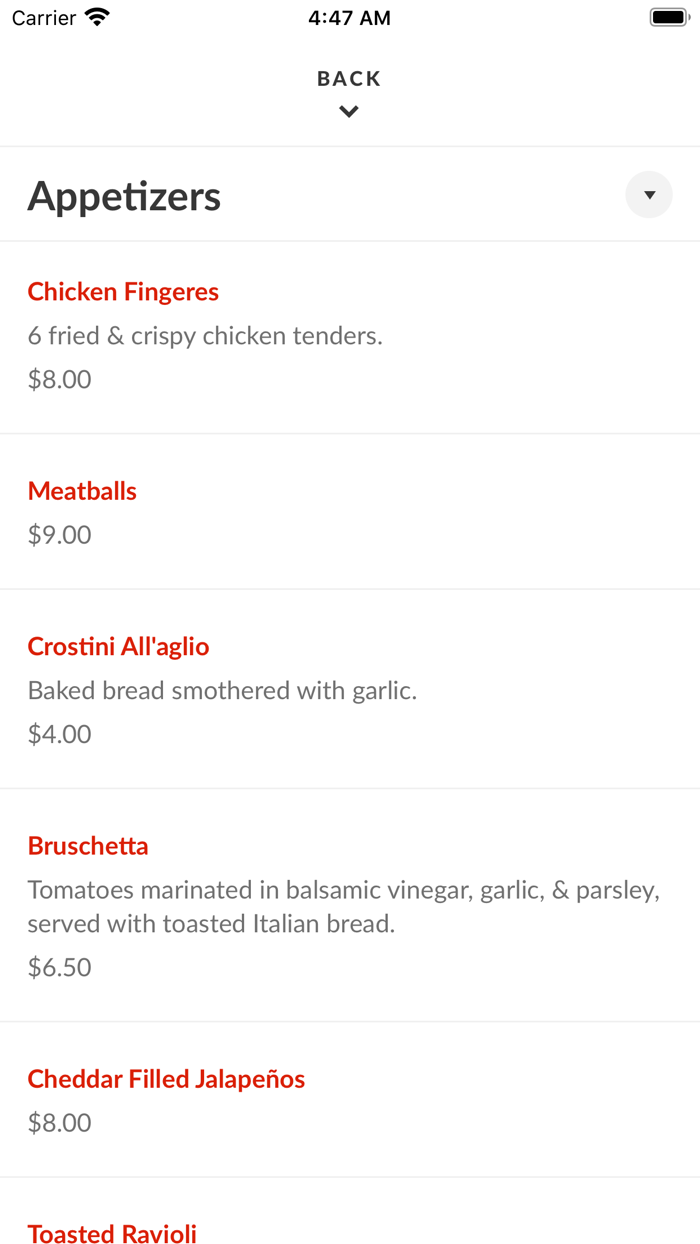Tap the Appetizers section header

(124, 196)
